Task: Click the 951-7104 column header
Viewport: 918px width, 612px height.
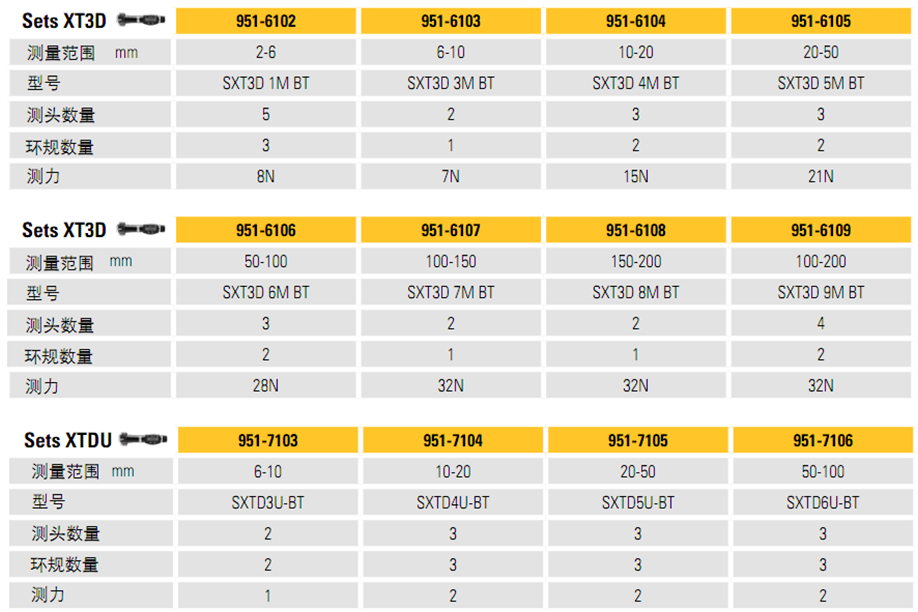Action: [453, 440]
